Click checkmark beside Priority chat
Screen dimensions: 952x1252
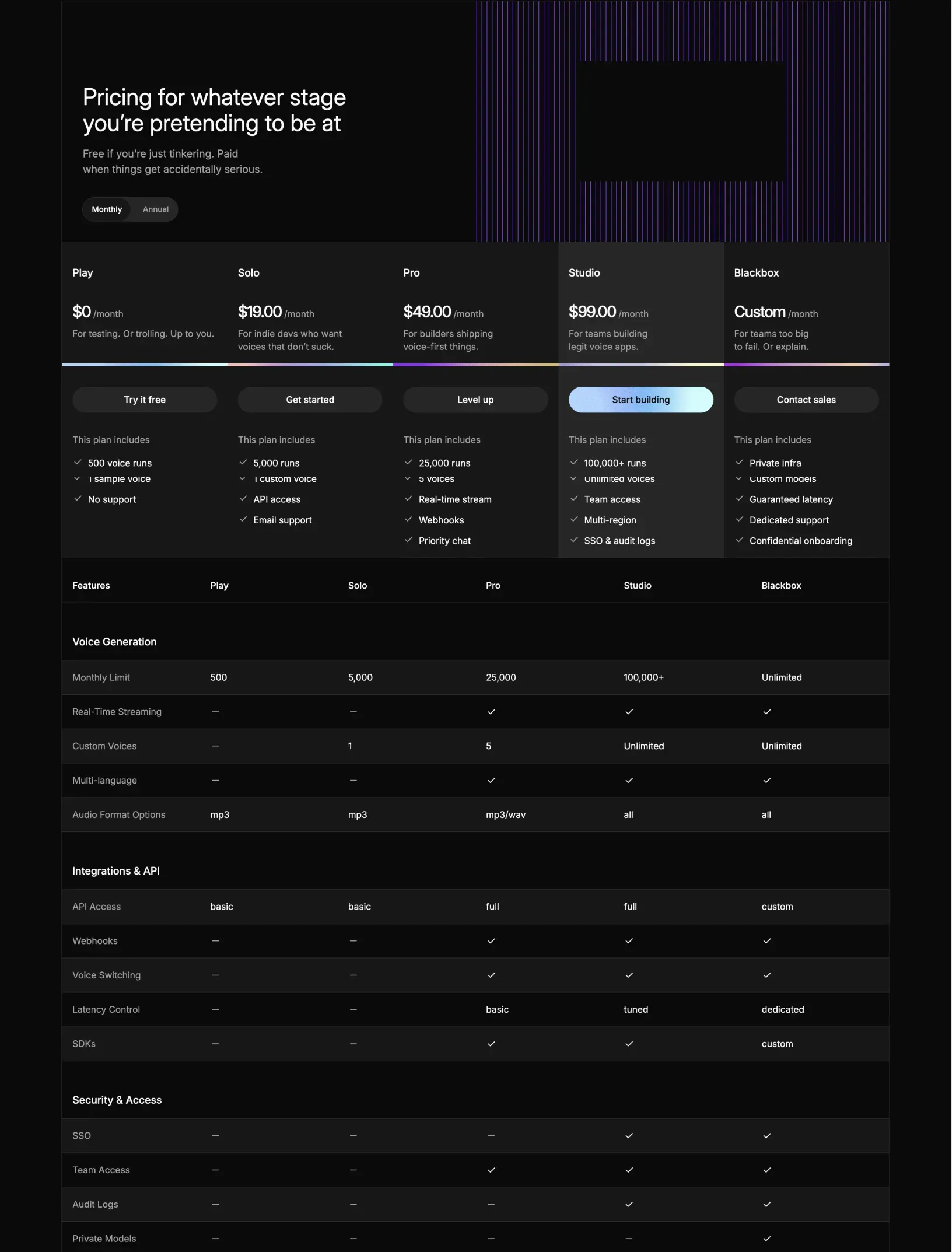tap(408, 540)
